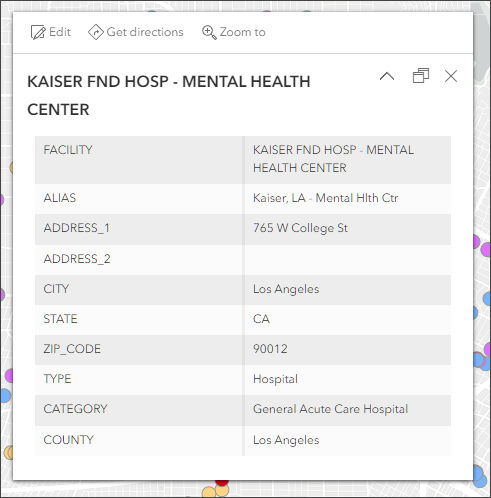This screenshot has width=491, height=498.
Task: Click the General Acute Care Hospital category value
Action: (x=330, y=409)
